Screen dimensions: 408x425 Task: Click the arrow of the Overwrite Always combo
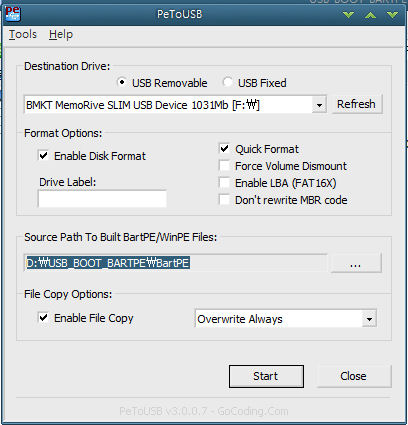(x=369, y=319)
